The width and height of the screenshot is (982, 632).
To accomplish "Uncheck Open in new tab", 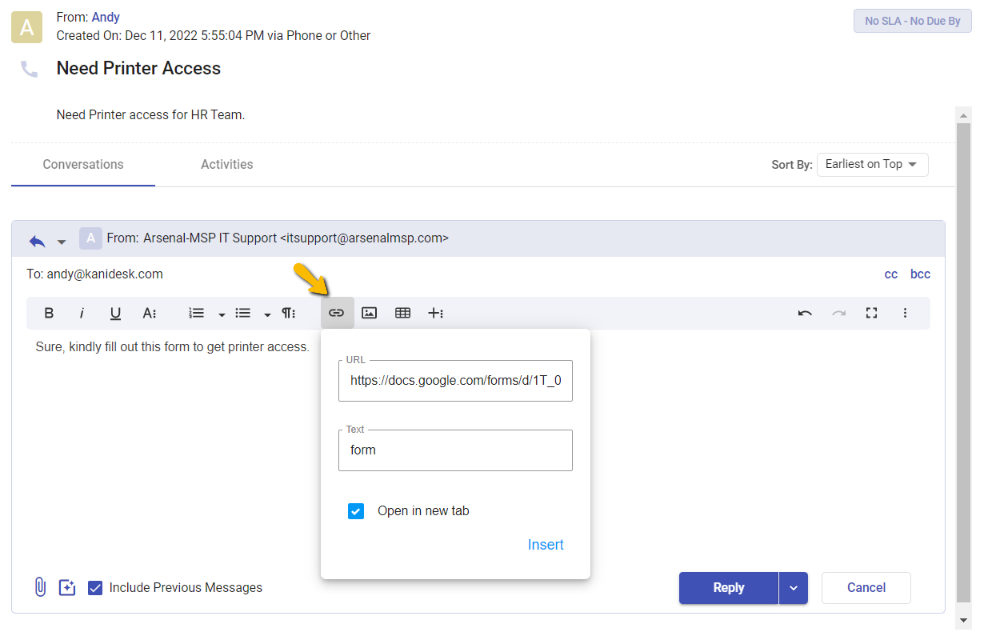I will point(356,511).
